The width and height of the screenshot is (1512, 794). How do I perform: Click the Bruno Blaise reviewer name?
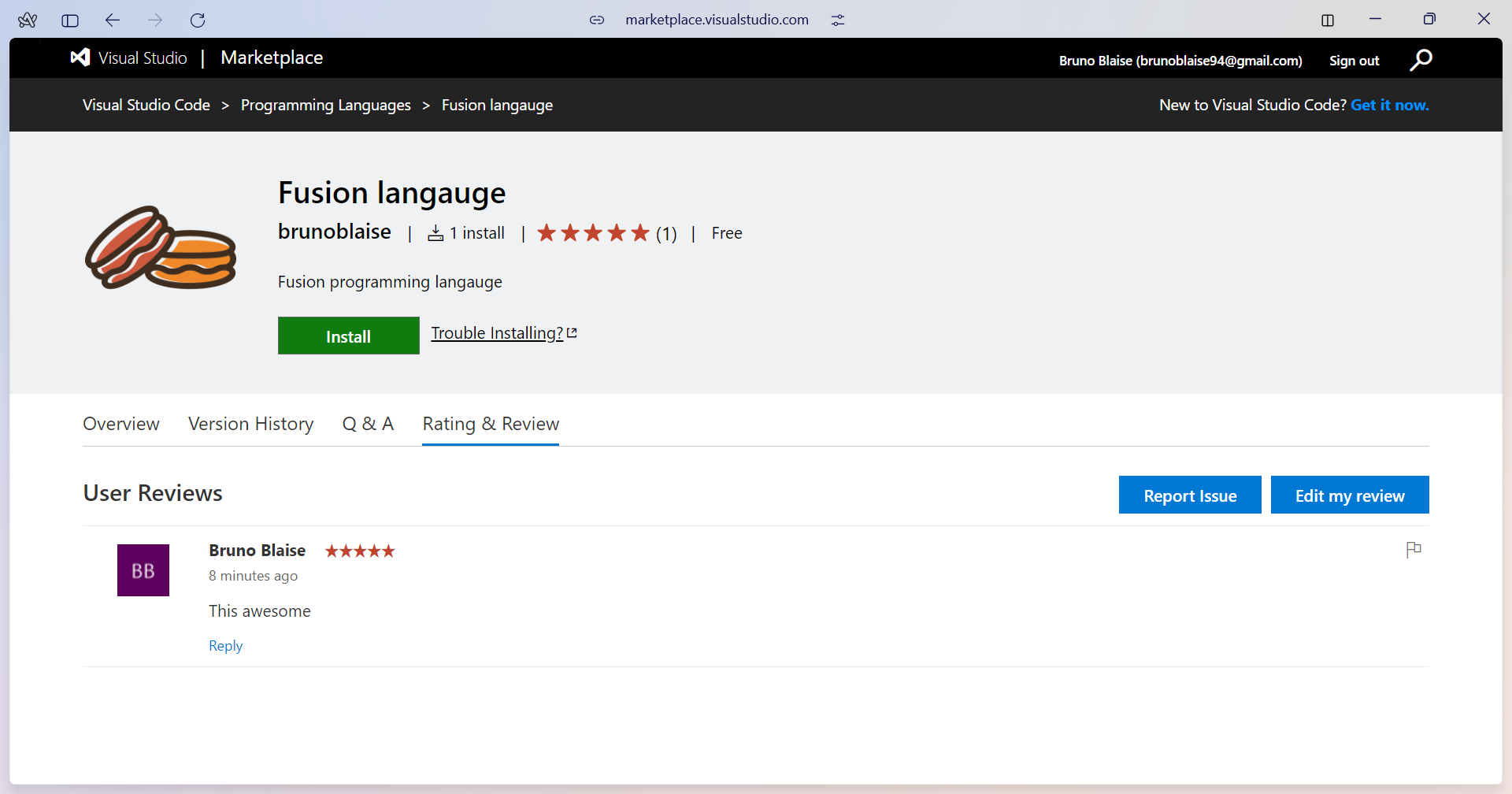click(x=258, y=551)
